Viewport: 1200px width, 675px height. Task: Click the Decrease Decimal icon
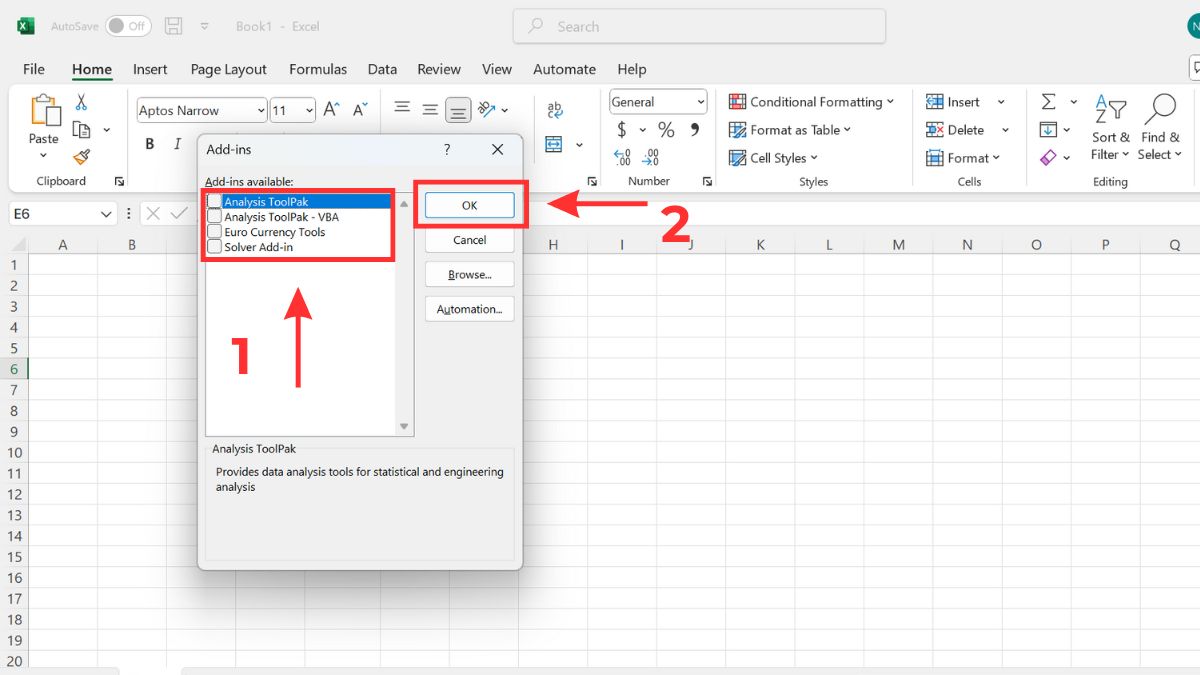pos(650,157)
